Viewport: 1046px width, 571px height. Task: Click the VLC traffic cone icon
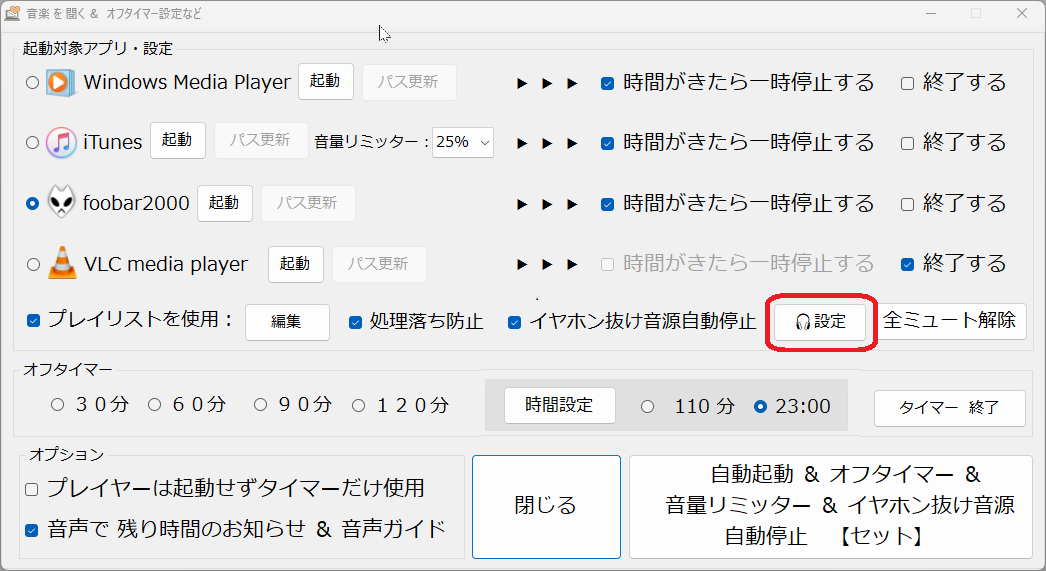click(x=62, y=263)
